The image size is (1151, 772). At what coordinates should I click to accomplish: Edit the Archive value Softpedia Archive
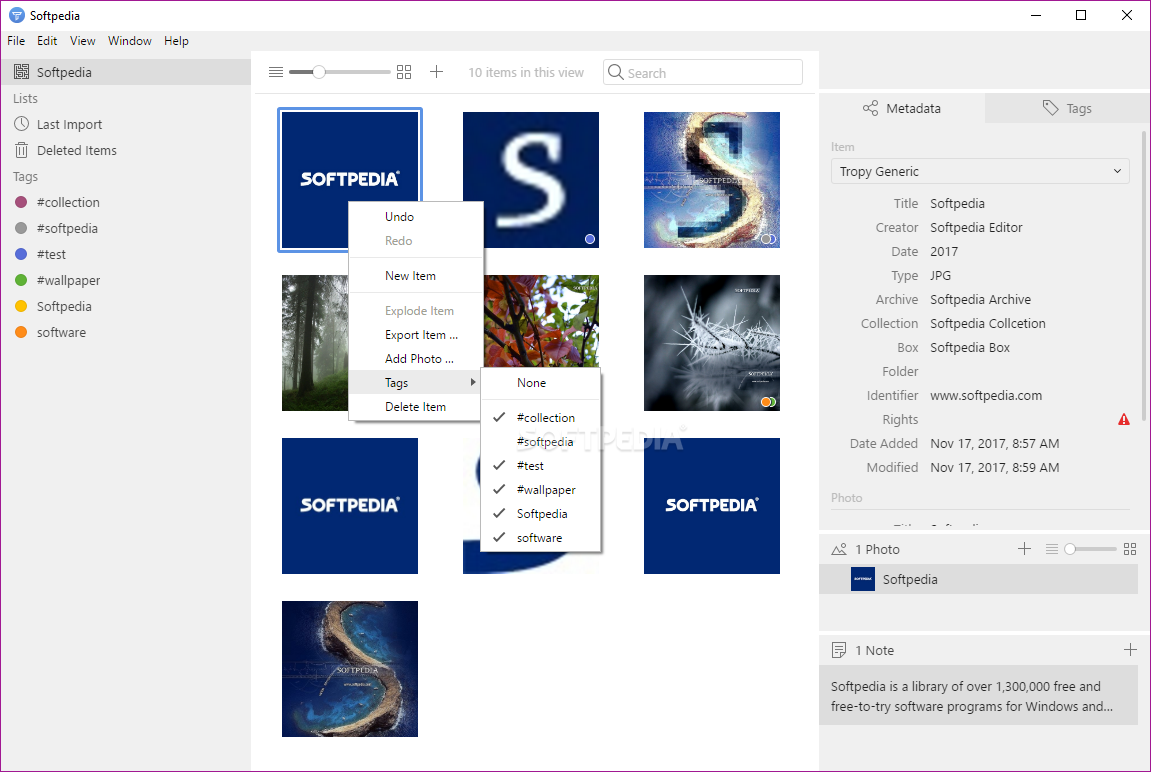click(x=980, y=299)
